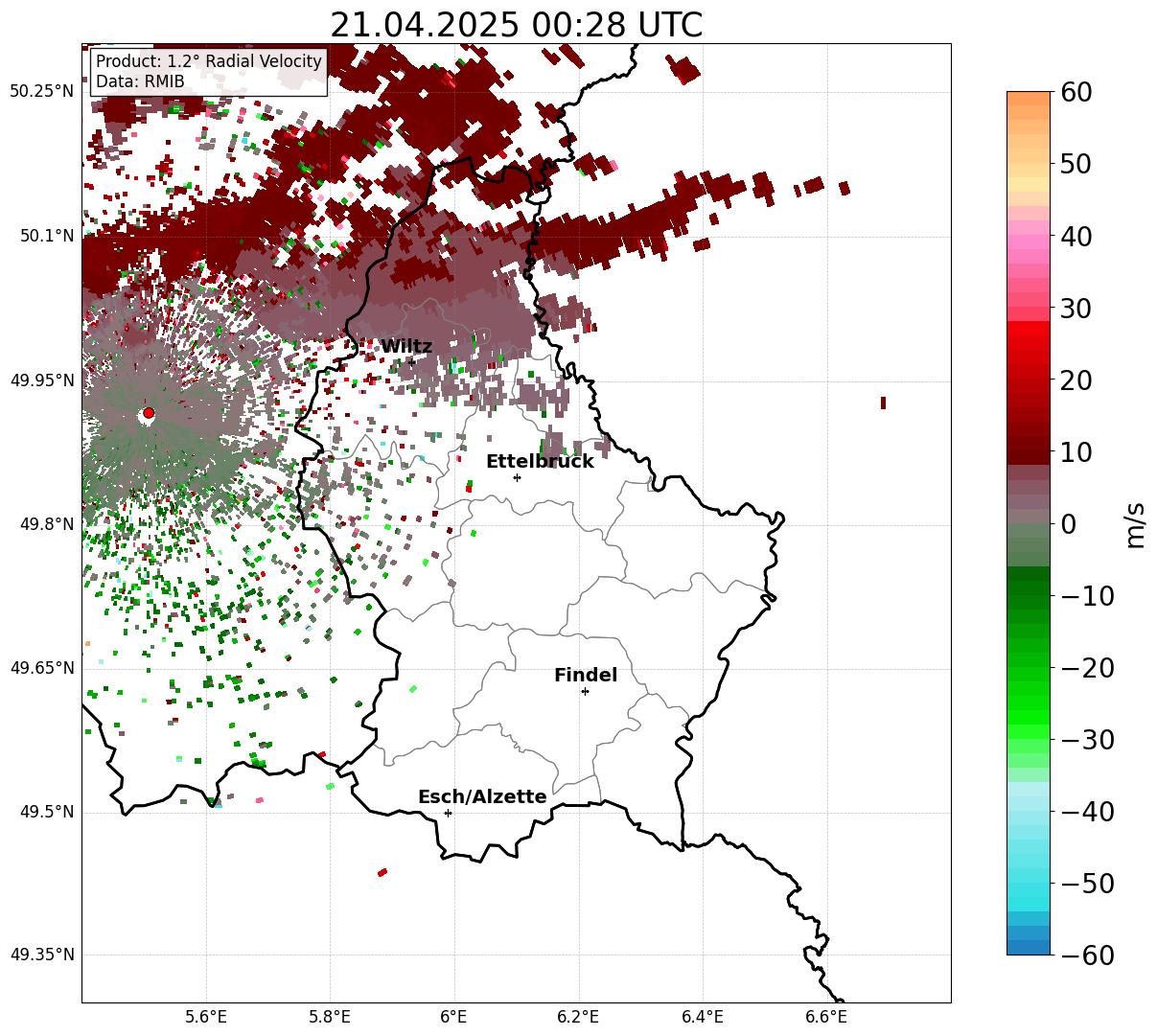The image size is (1157, 1036).
Task: Click the 49.65°N latitude label
Action: tap(41, 668)
